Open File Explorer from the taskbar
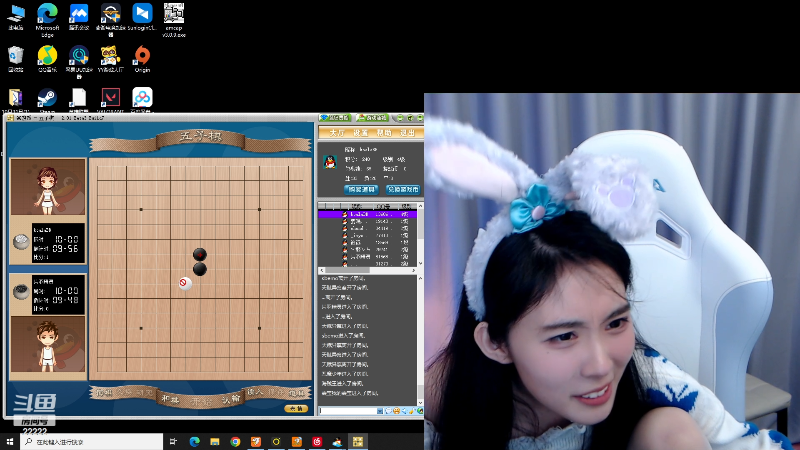 [215, 442]
